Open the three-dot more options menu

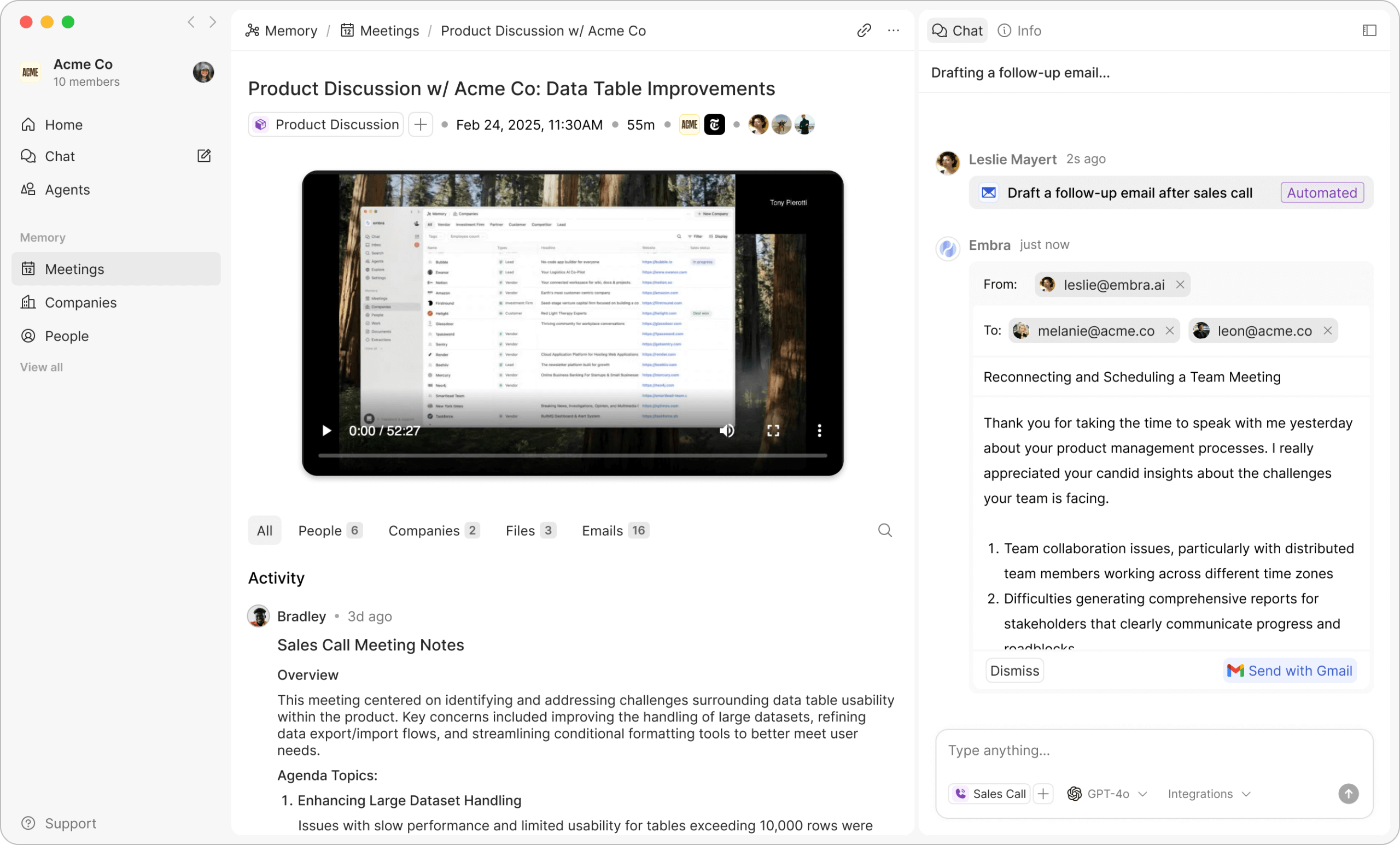893,31
